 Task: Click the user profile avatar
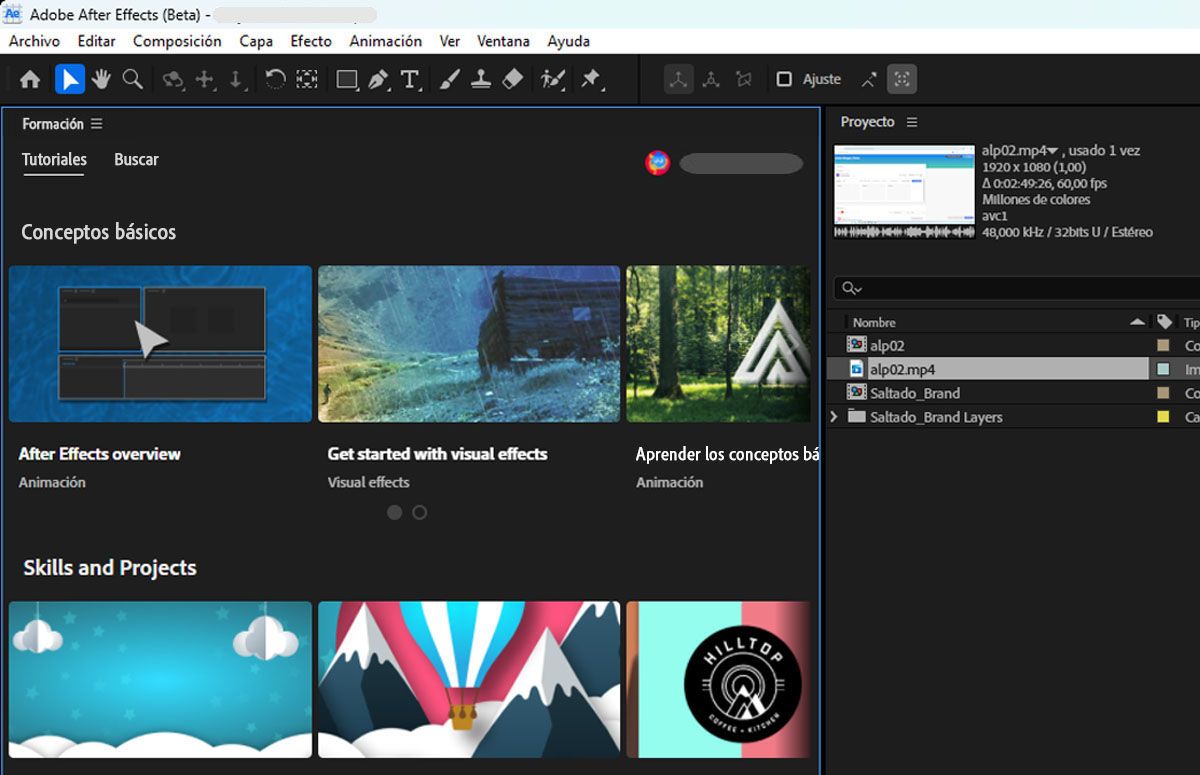coord(657,163)
